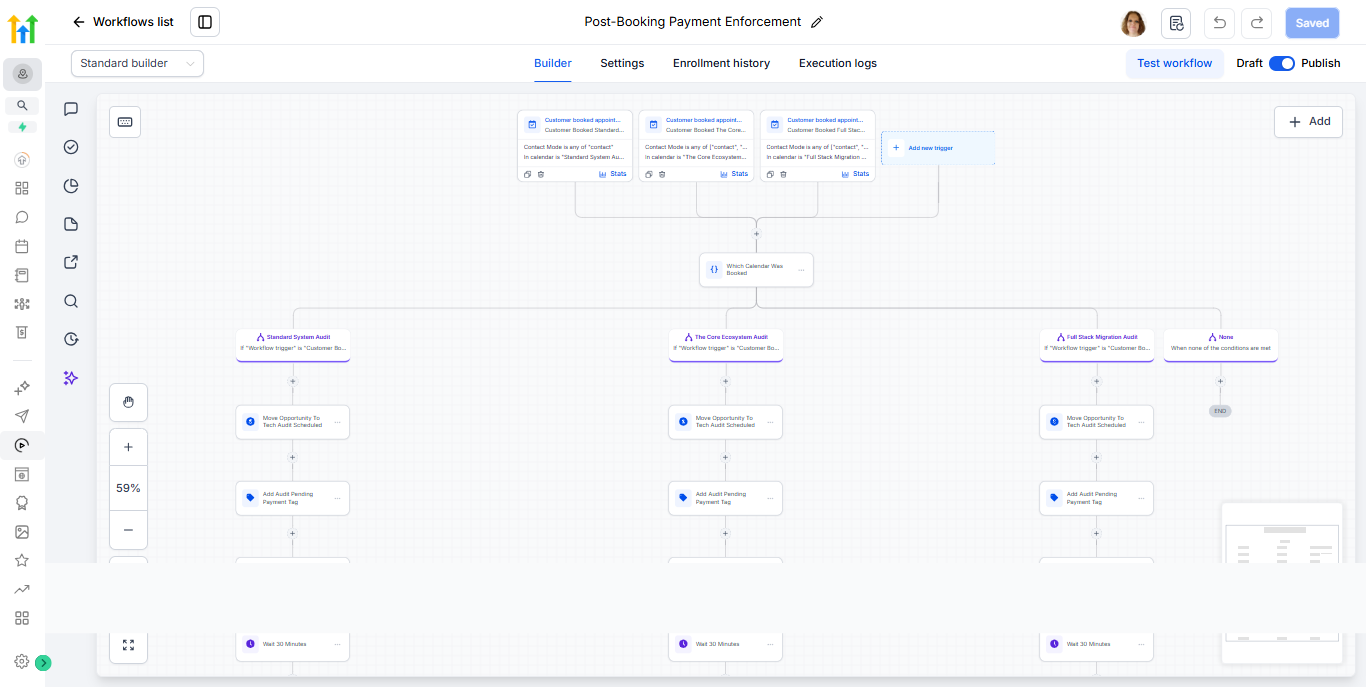Open the comments panel icon
The width and height of the screenshot is (1366, 687).
coord(71,109)
